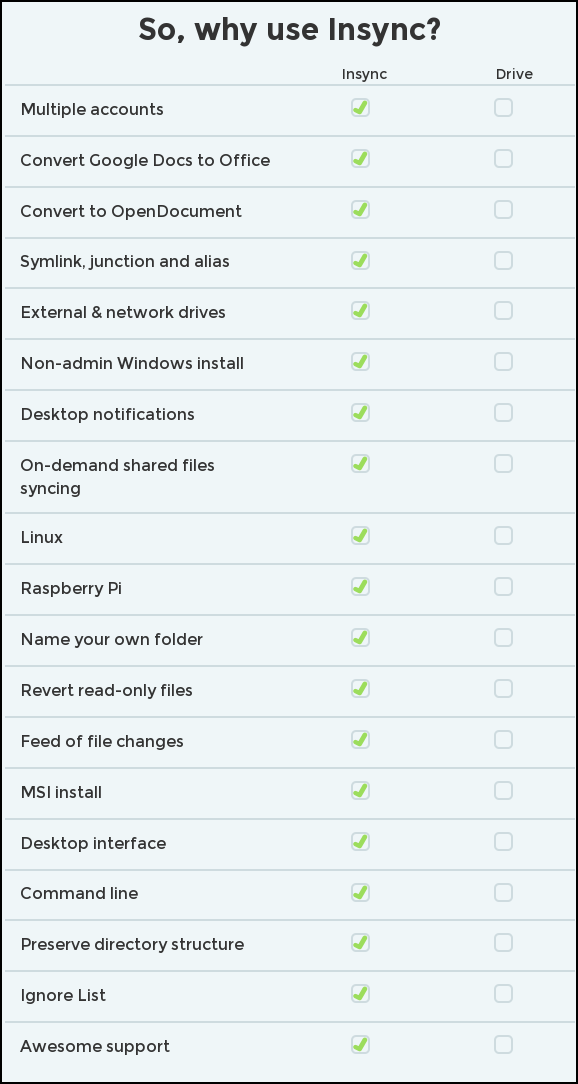Toggle Insync checkbox for Awesome support
578x1084 pixels.
point(360,1045)
